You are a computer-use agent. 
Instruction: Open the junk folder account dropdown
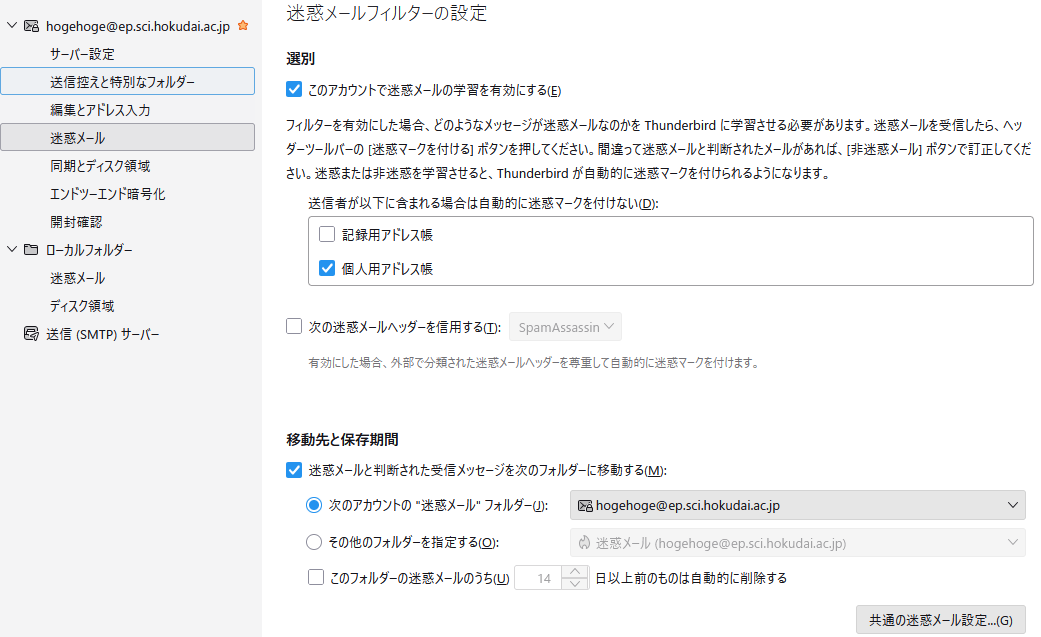(x=797, y=505)
